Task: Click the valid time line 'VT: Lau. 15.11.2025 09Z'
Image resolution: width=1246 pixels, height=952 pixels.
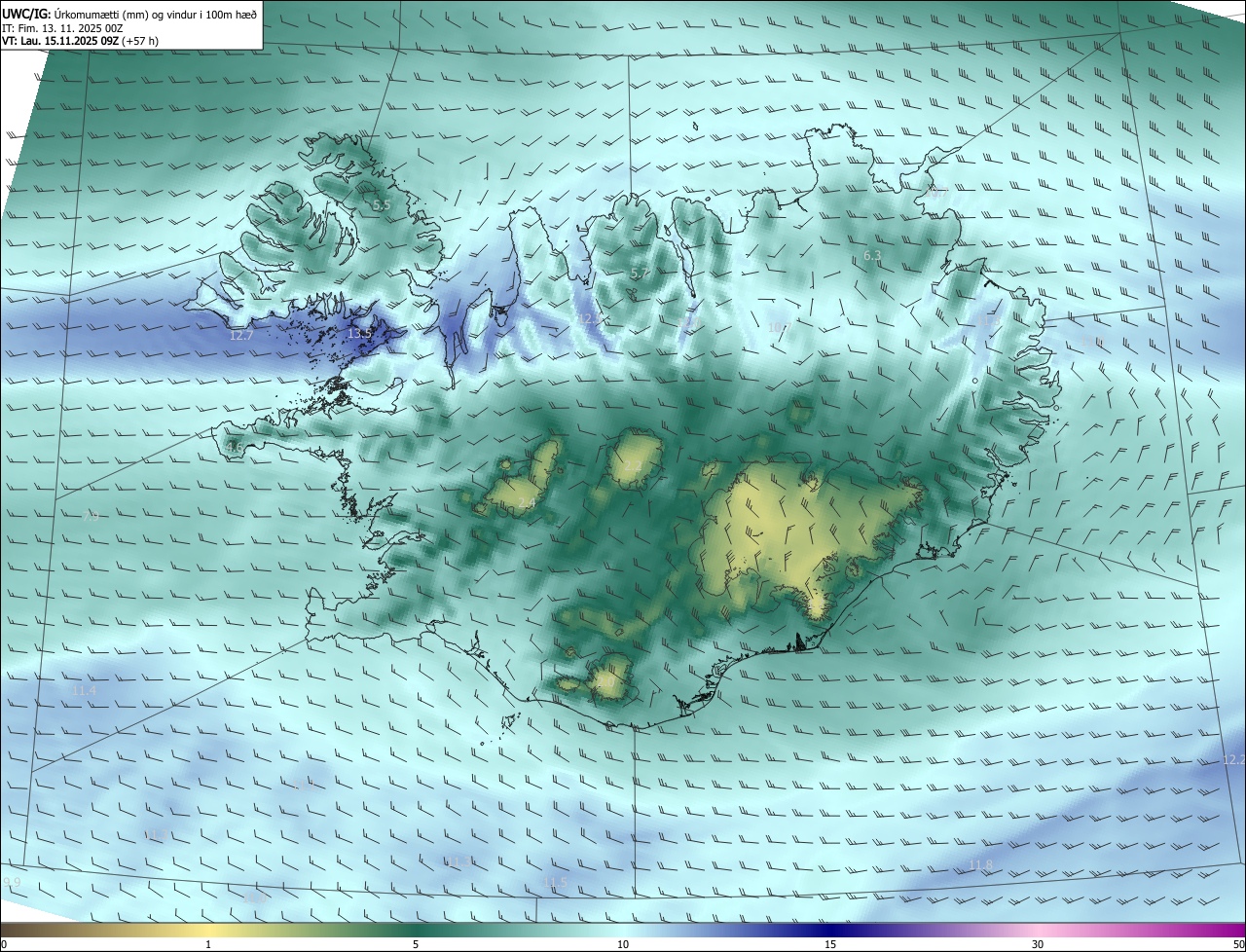Action: [59, 41]
